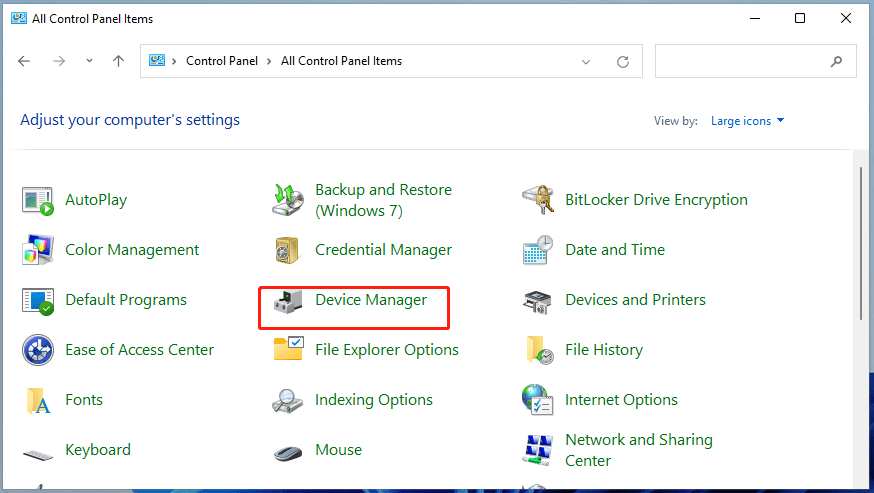
Task: Click the Credential Manager safe icon
Action: 288,250
